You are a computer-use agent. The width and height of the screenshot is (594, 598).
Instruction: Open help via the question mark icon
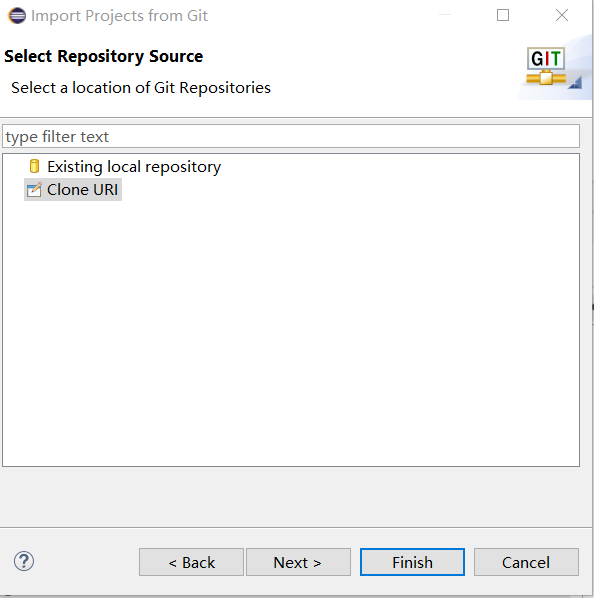tap(24, 561)
